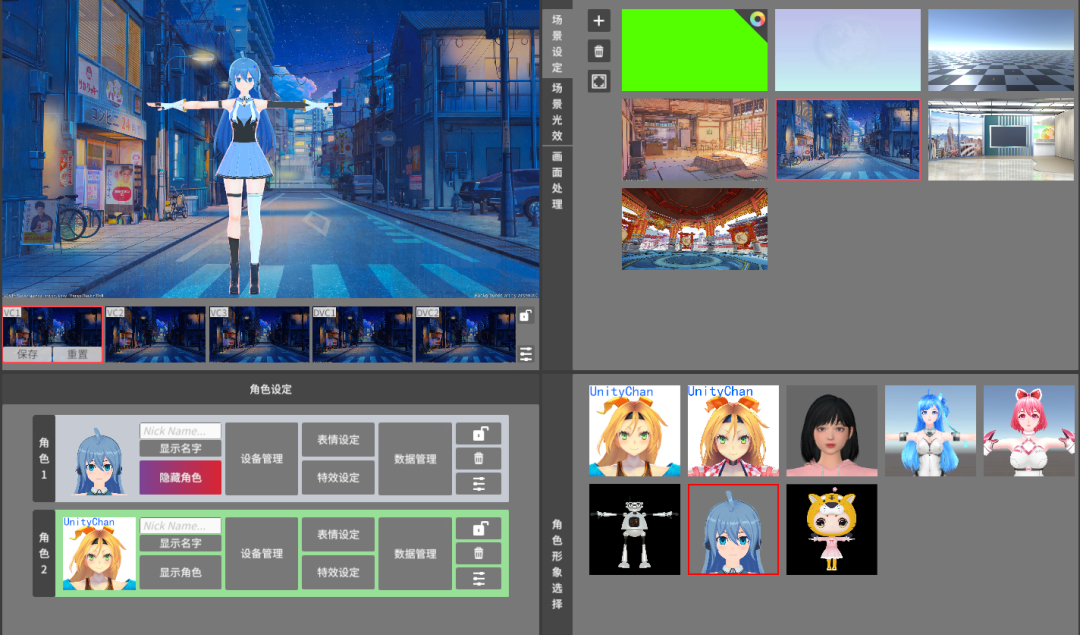Click the scene fullscreen frame icon
The width and height of the screenshot is (1080, 635).
click(599, 81)
